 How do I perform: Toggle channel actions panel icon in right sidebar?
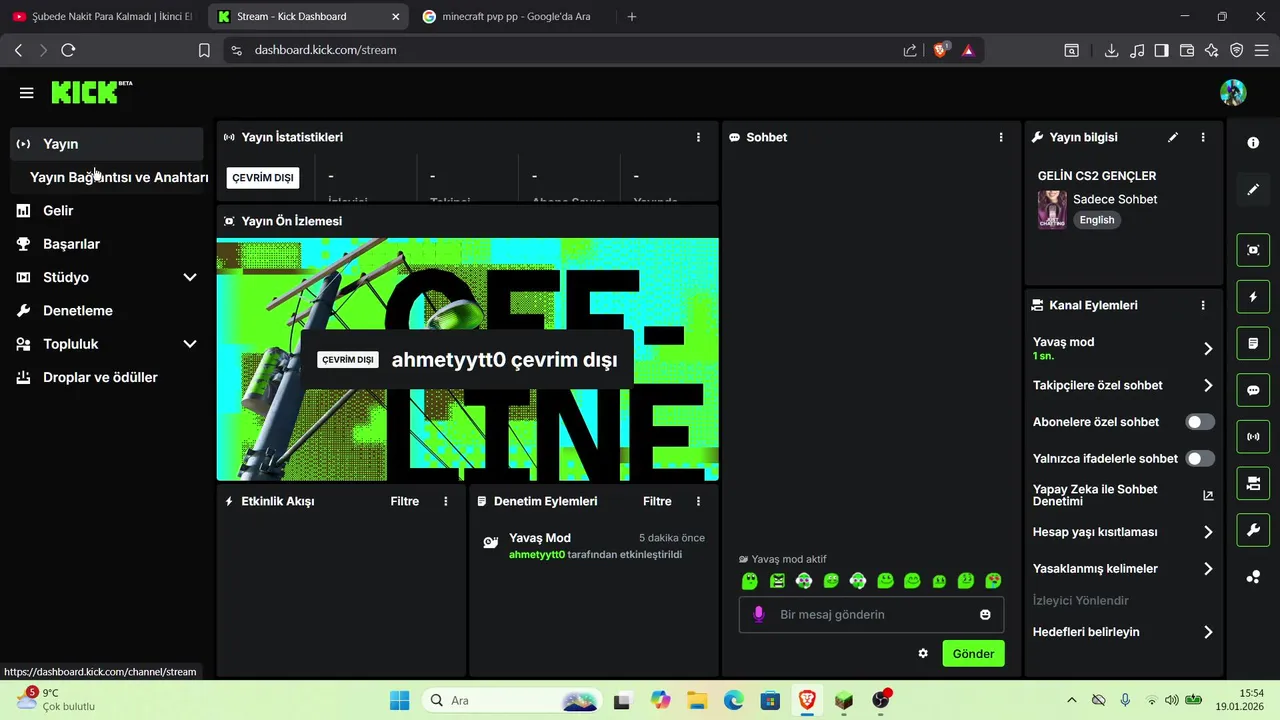1253,484
